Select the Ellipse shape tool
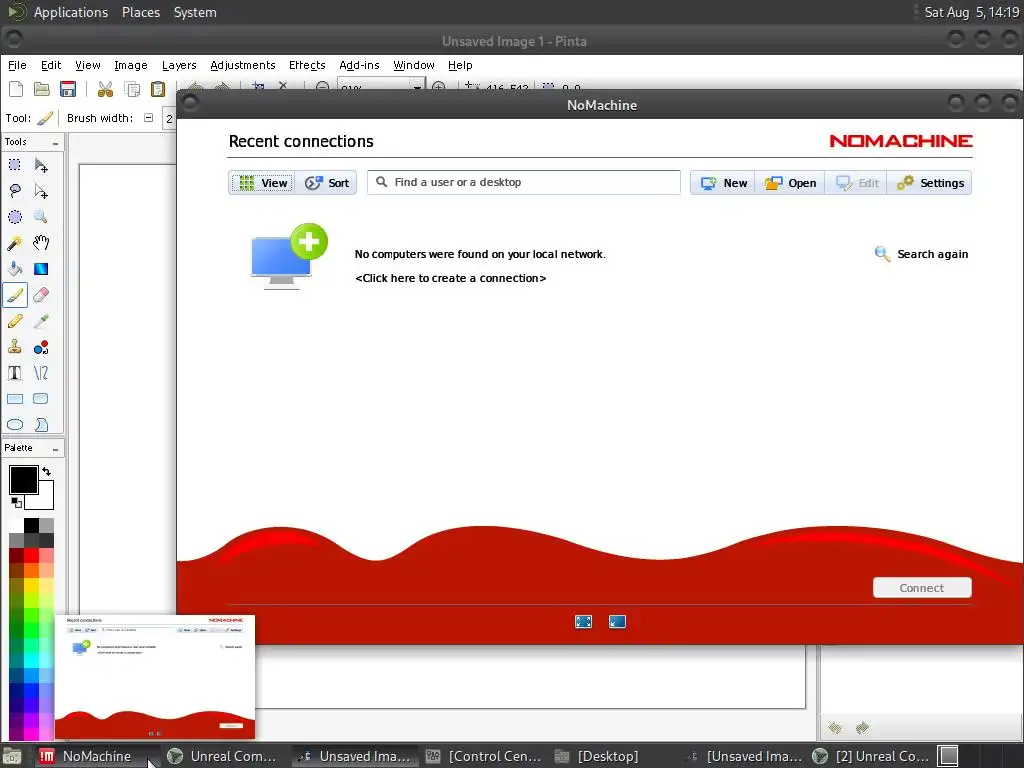The height and width of the screenshot is (768, 1024). pos(14,425)
